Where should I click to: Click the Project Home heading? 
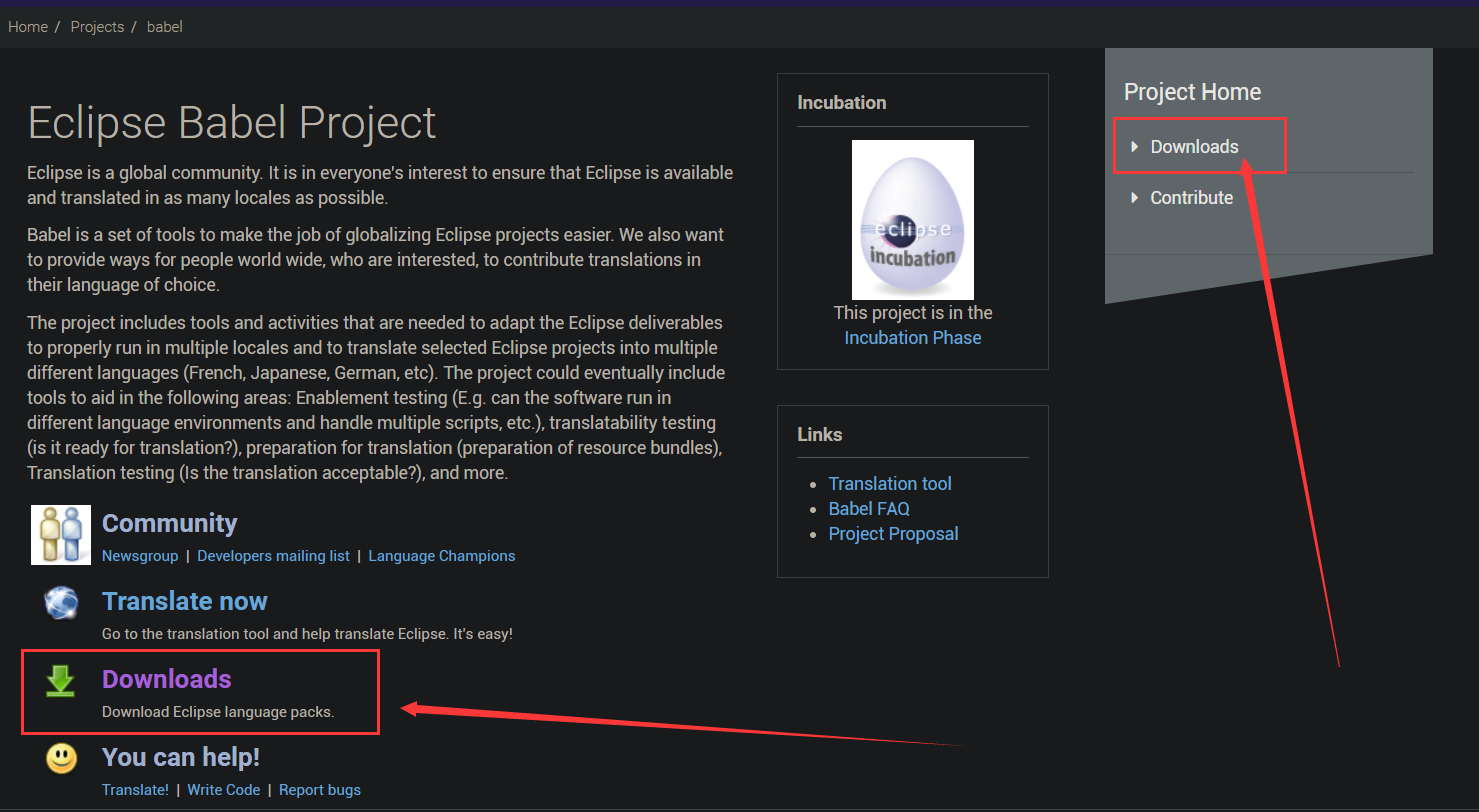tap(1192, 92)
